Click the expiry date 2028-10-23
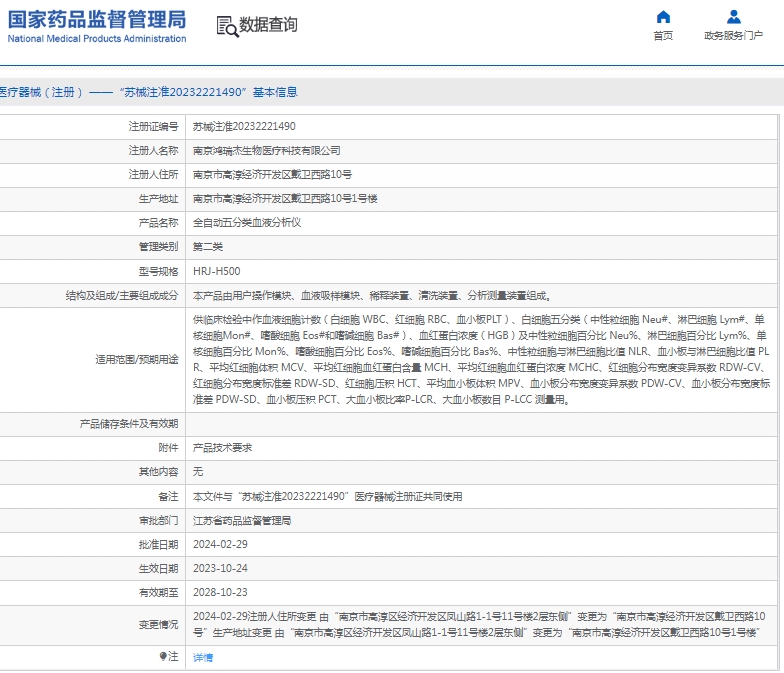 click(219, 592)
